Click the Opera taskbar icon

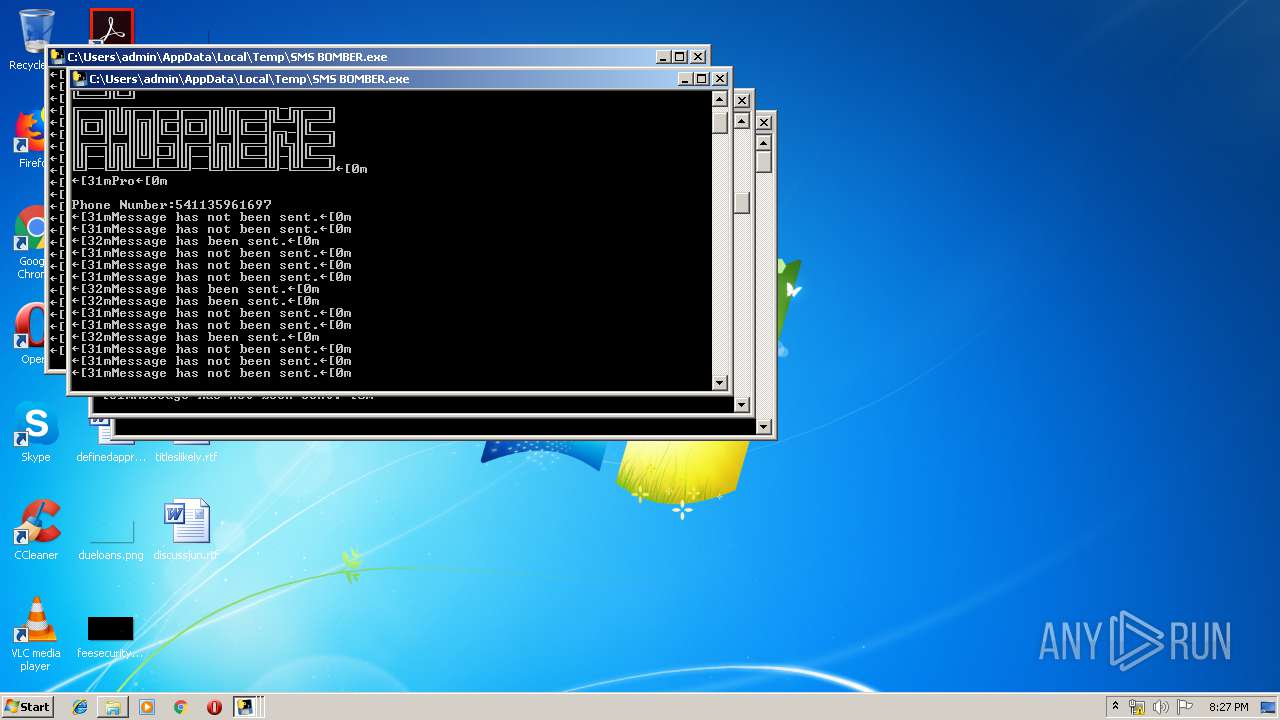click(214, 707)
